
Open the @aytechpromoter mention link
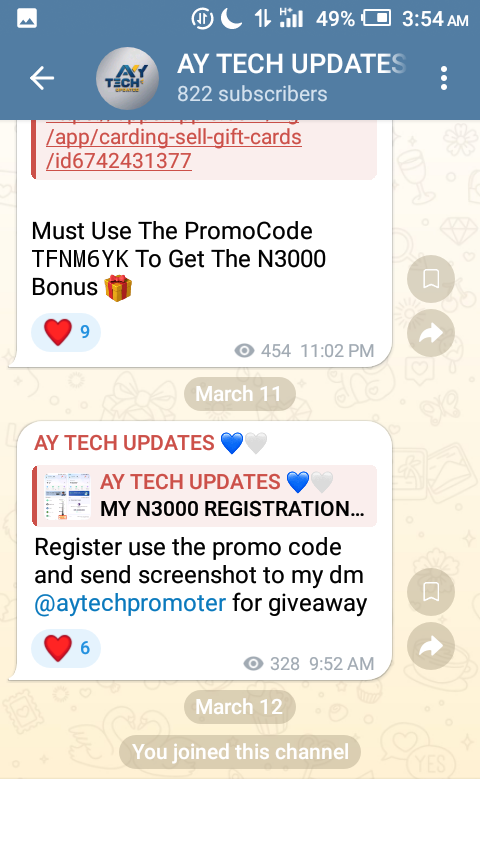[130, 603]
